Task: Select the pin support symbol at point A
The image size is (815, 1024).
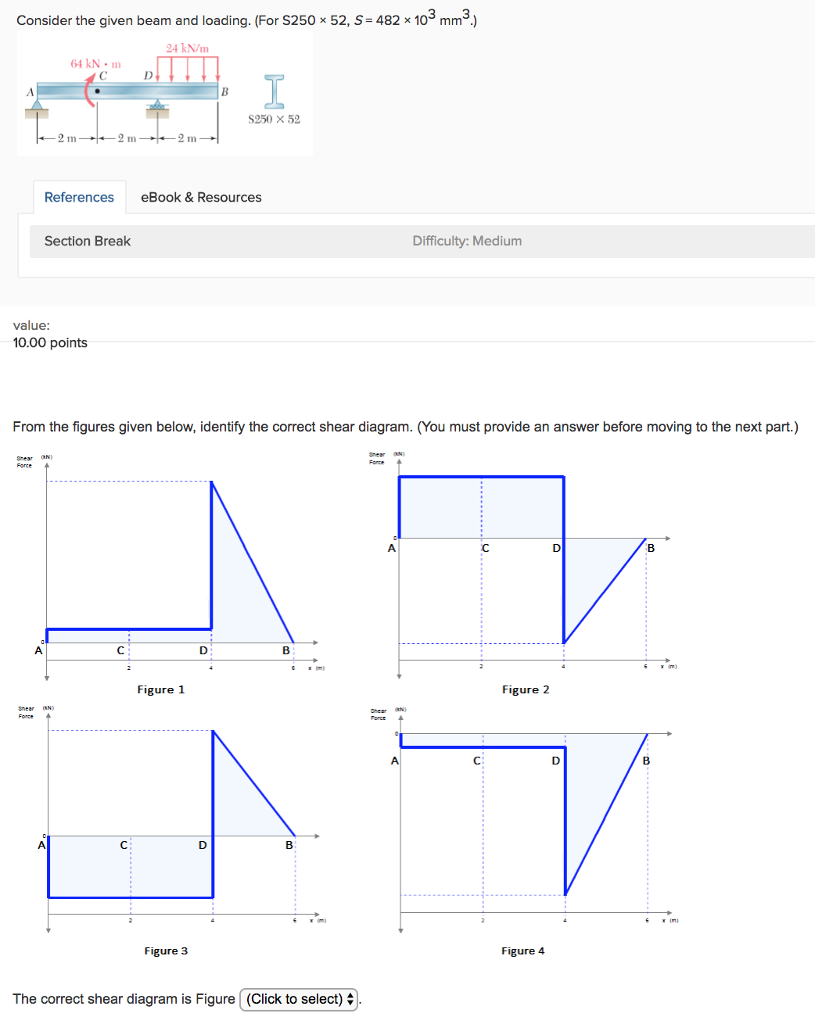Action: [36, 104]
